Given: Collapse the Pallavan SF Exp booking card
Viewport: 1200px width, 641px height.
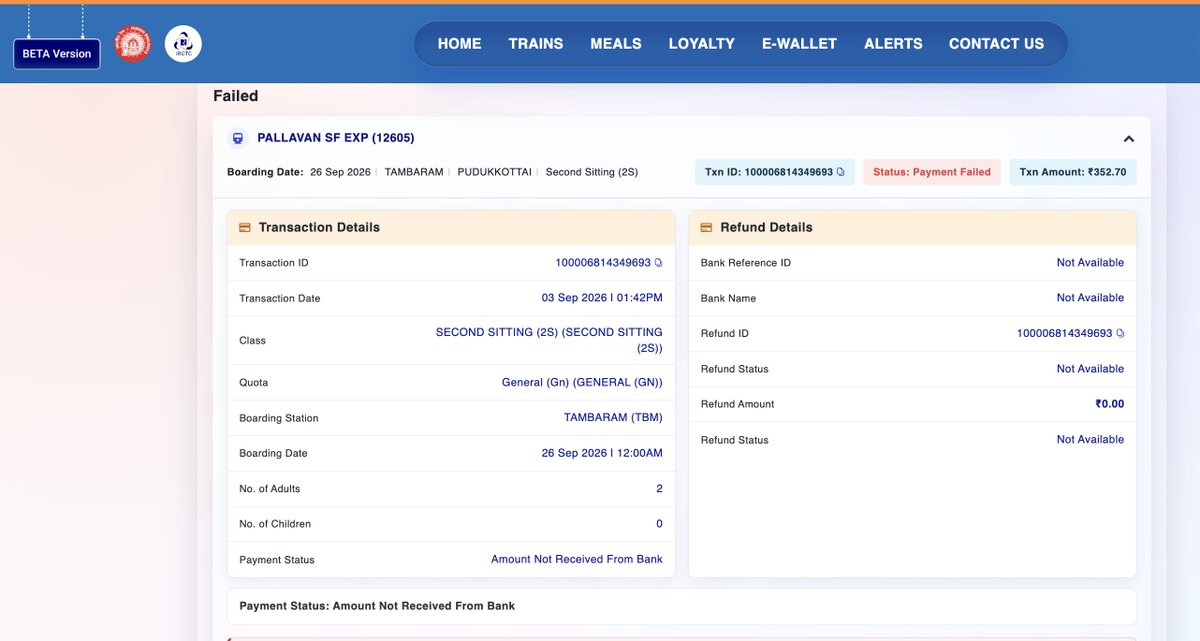Looking at the screenshot, I should 1129,139.
